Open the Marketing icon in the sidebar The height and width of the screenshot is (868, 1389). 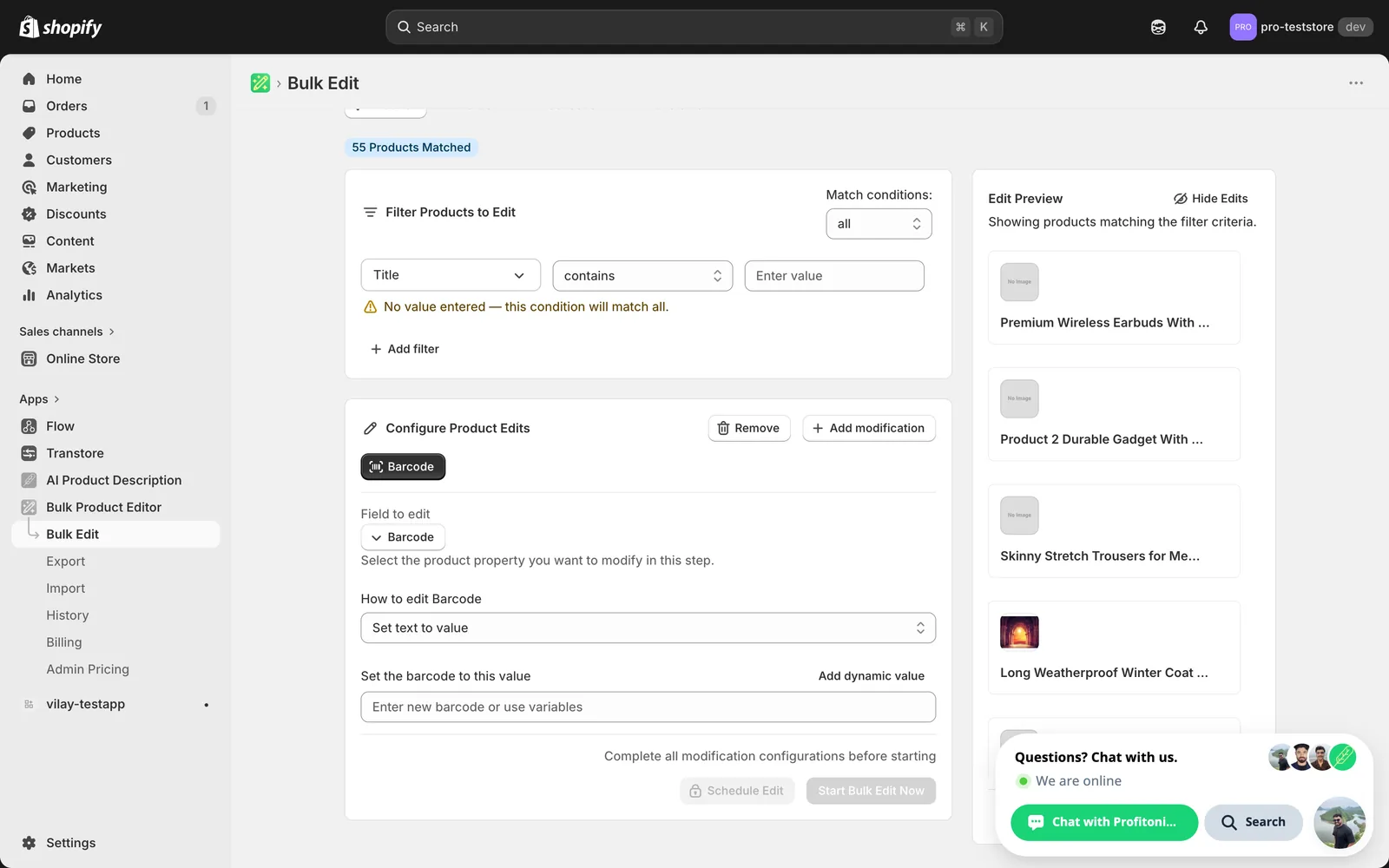pos(29,187)
